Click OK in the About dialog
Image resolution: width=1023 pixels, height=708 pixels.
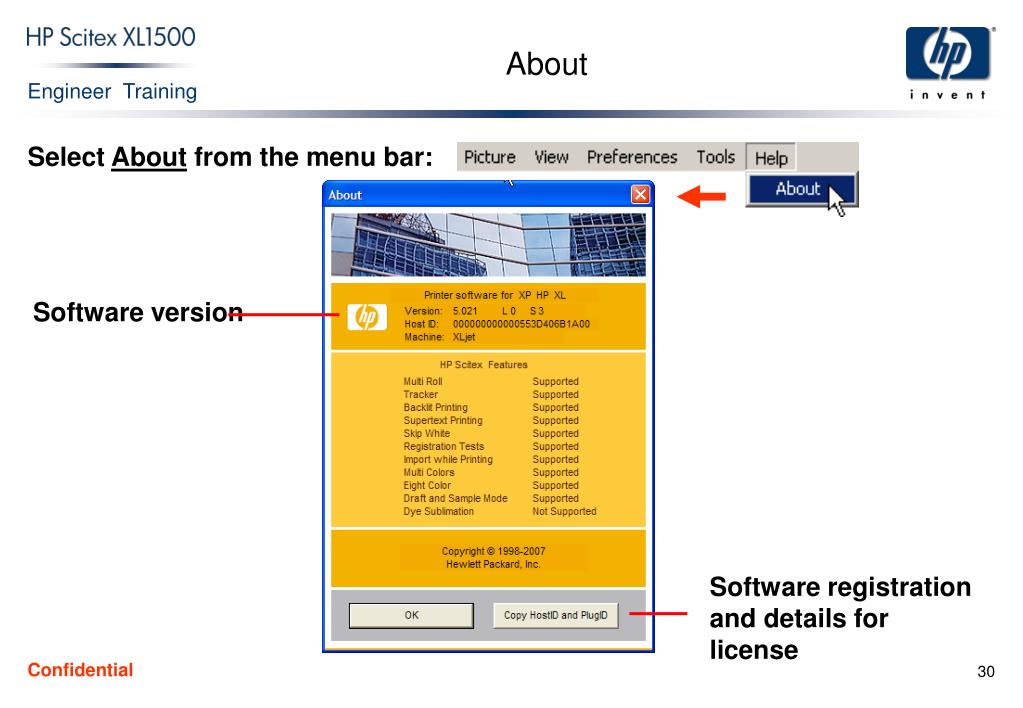[411, 615]
